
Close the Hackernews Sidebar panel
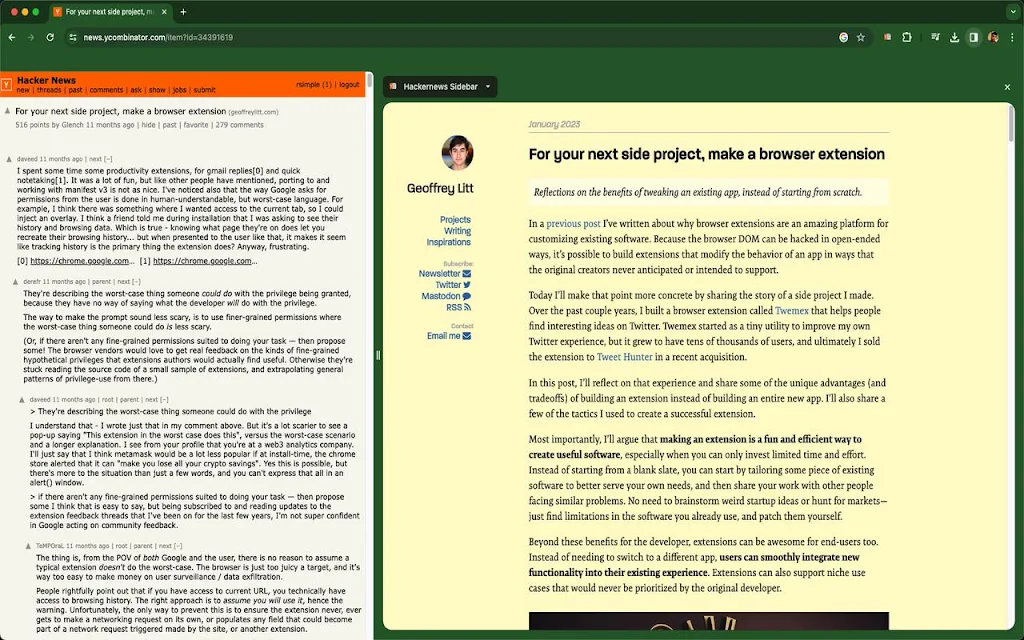pyautogui.click(x=1007, y=87)
